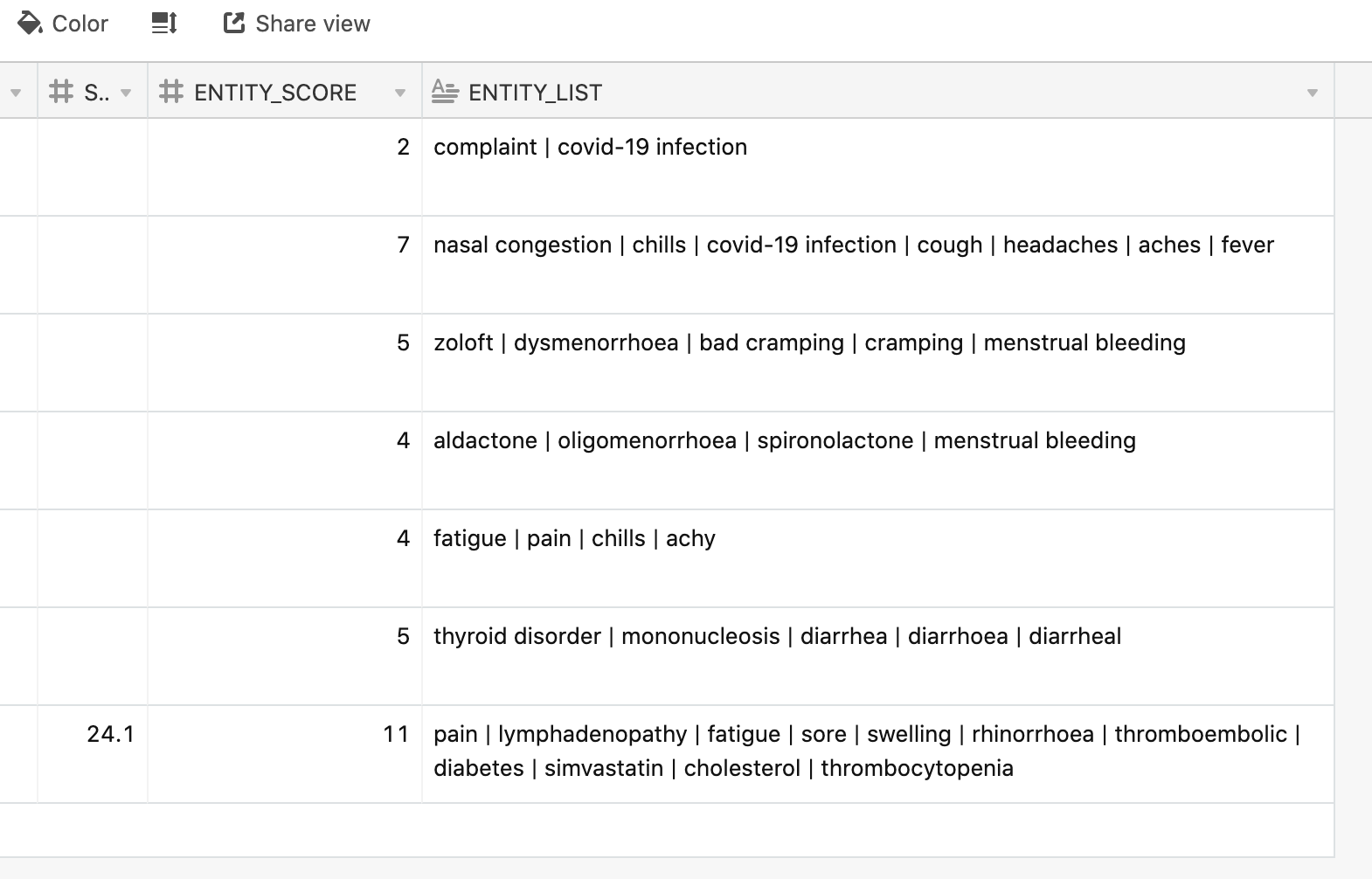The image size is (1372, 879).
Task: Click the zoloft | dysmenorrhoea entity list cell
Action: (878, 363)
